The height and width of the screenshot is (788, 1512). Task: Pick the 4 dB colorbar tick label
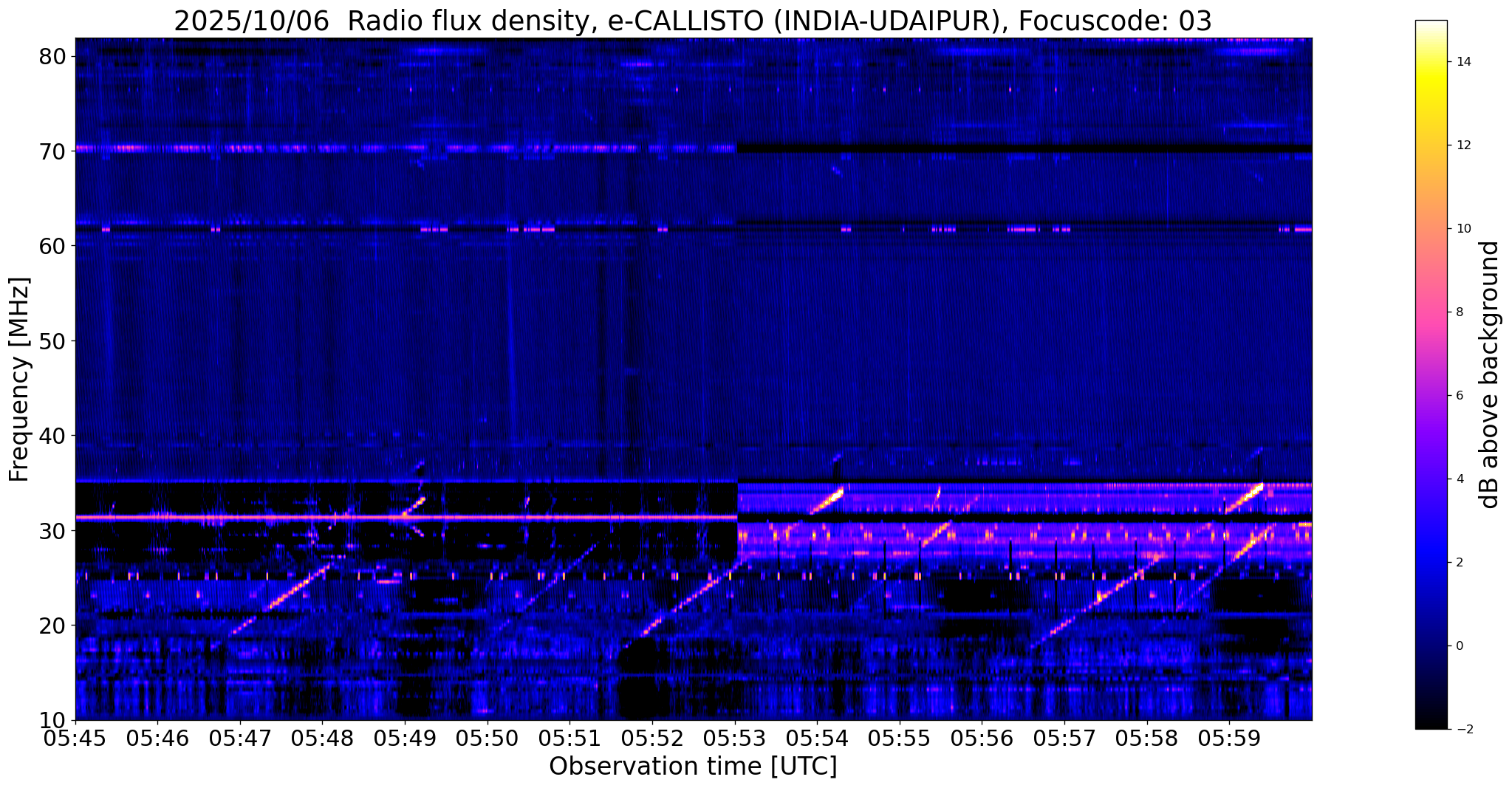coord(1459,479)
